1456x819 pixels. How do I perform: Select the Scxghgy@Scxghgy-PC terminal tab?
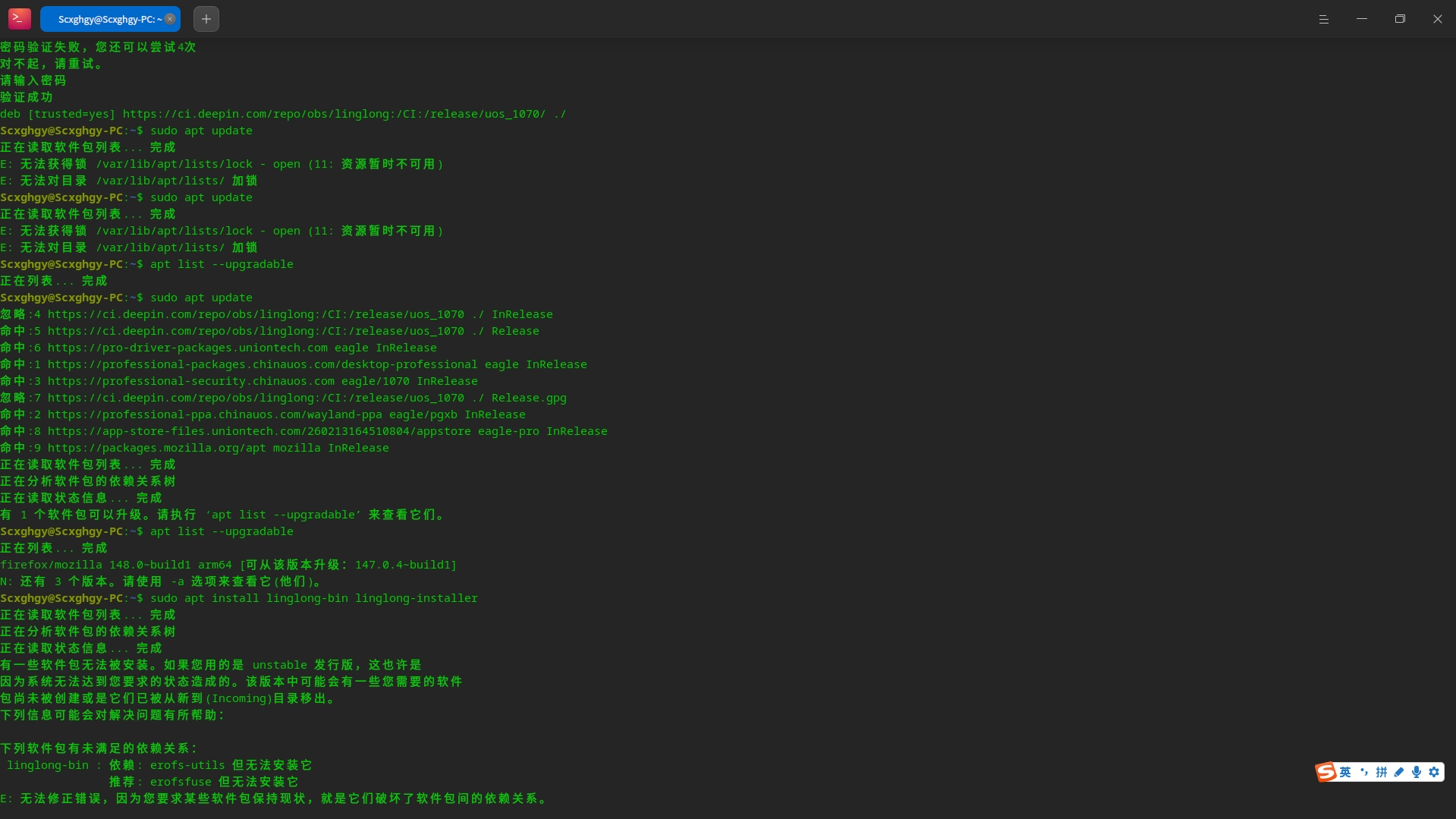click(x=110, y=19)
